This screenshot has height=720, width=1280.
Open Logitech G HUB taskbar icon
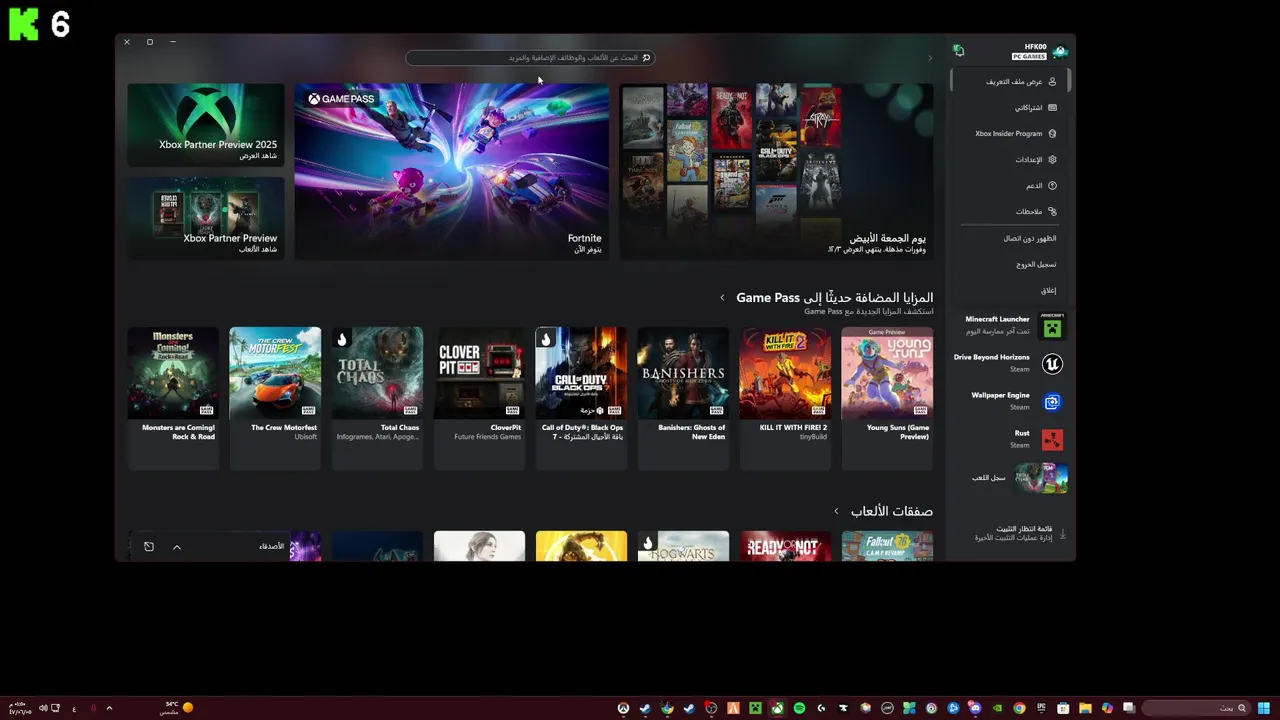click(821, 708)
